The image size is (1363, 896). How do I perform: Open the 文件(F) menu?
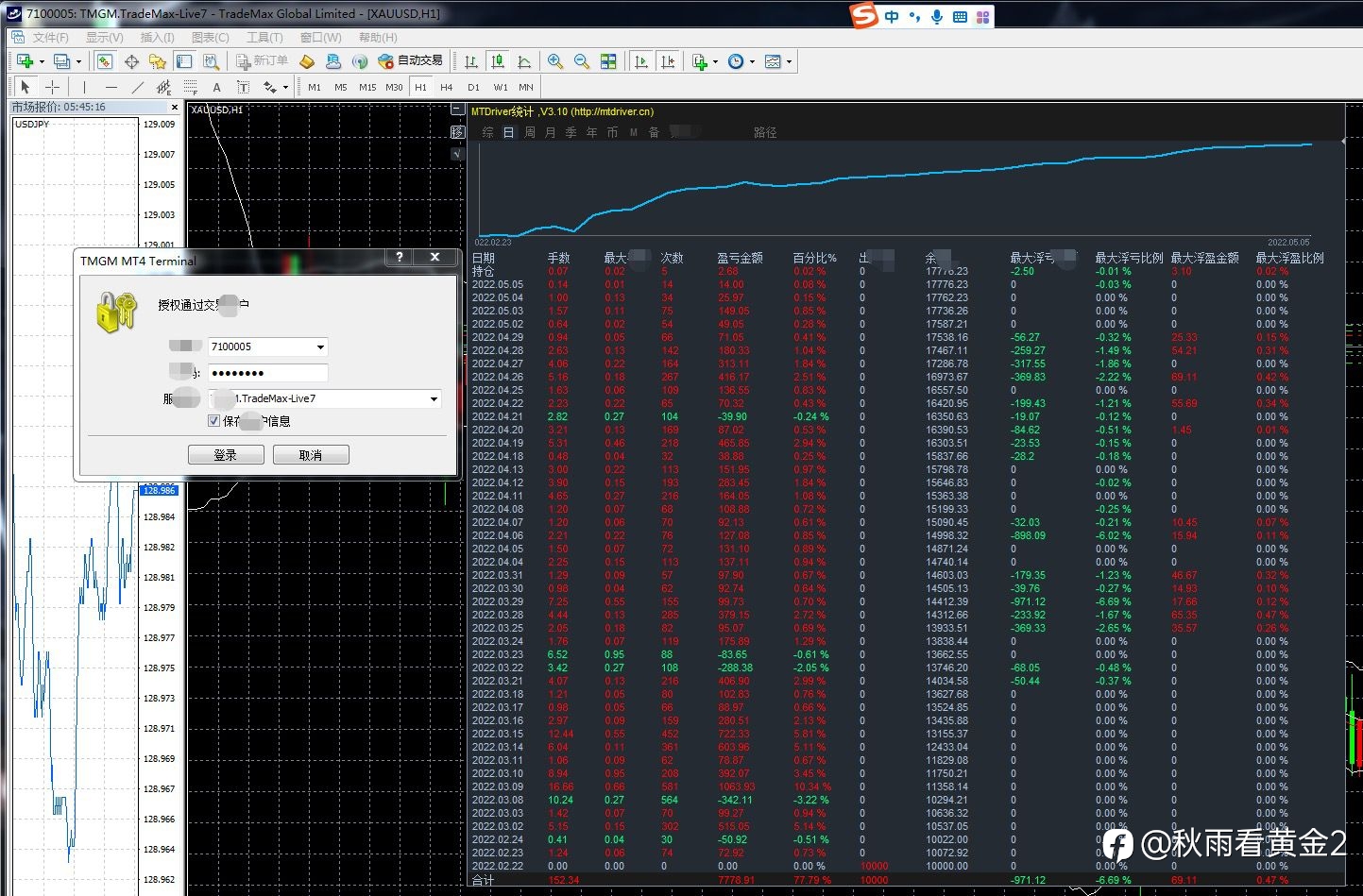(50, 38)
